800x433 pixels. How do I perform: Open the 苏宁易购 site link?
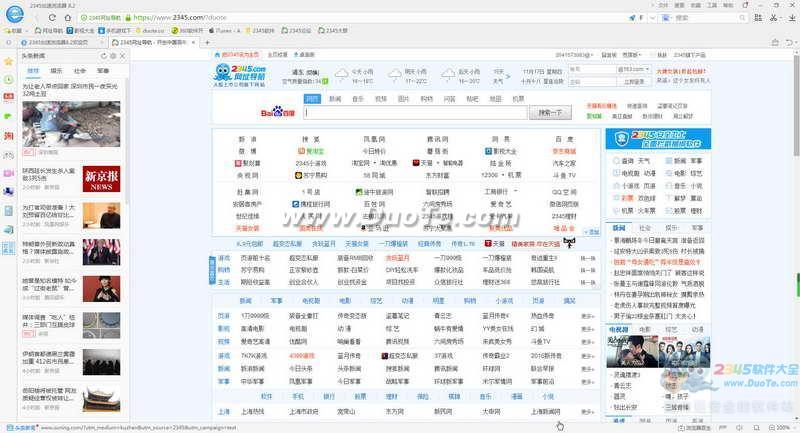point(311,175)
